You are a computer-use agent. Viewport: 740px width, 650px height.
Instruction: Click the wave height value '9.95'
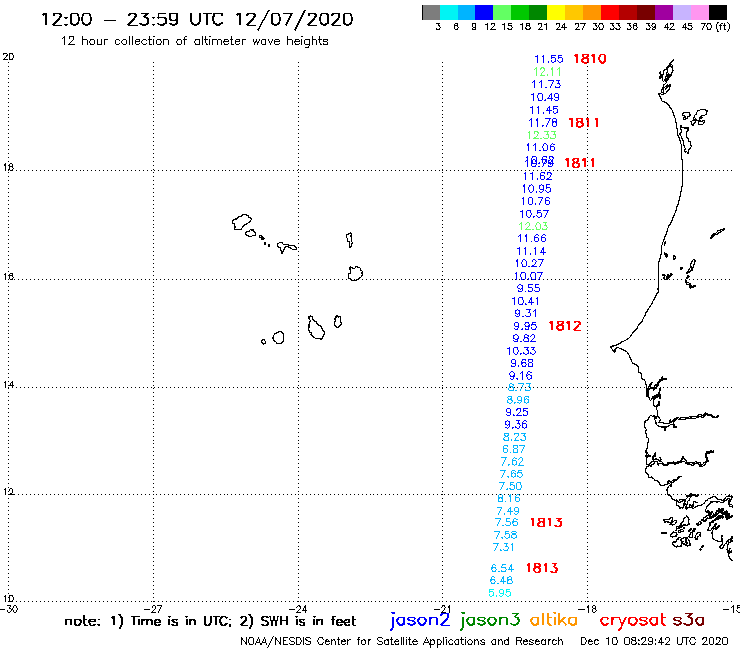[x=525, y=326]
